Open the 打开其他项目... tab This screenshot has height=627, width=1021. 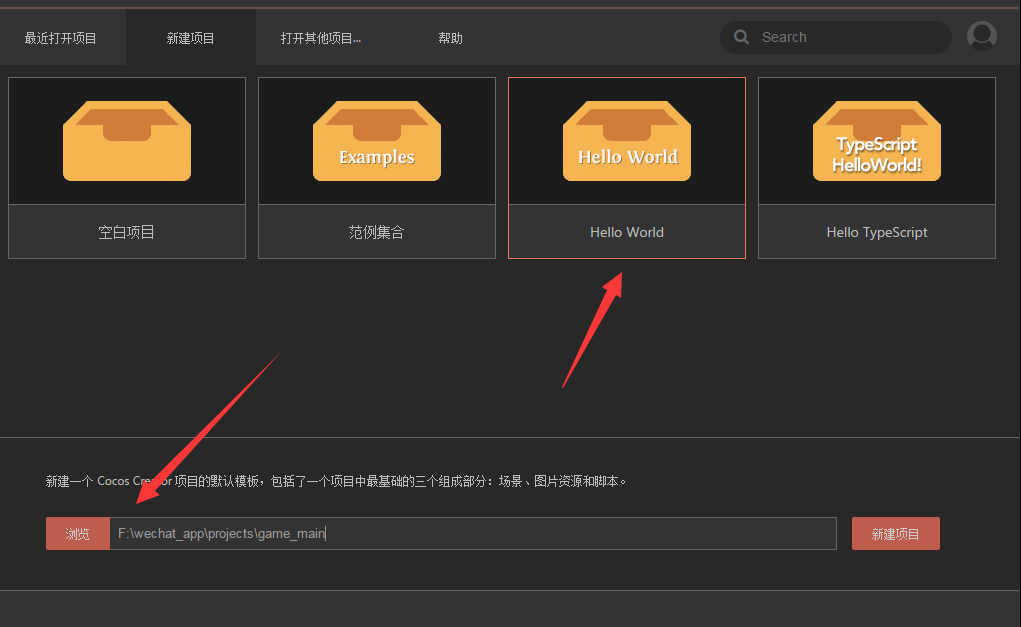(322, 36)
